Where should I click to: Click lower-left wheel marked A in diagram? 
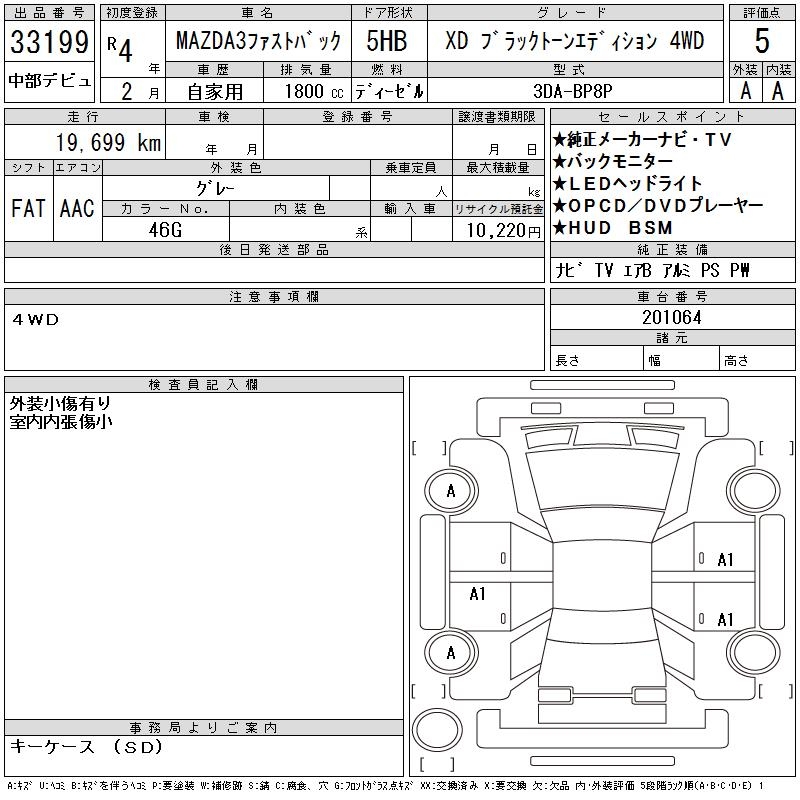451,653
